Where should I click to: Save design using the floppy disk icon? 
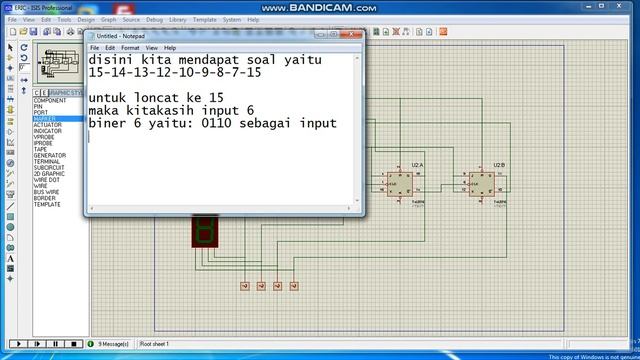[x=33, y=32]
